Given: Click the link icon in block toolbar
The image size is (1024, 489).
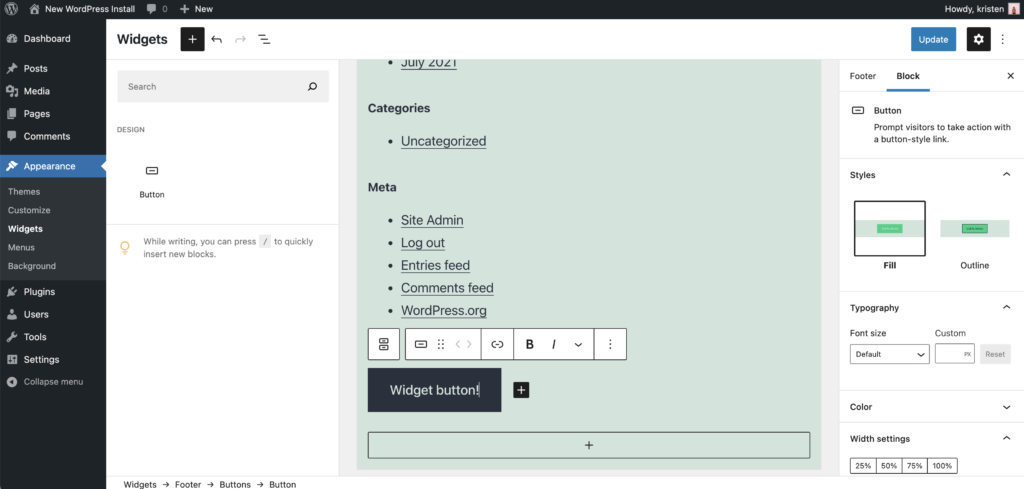Looking at the screenshot, I should (x=497, y=344).
